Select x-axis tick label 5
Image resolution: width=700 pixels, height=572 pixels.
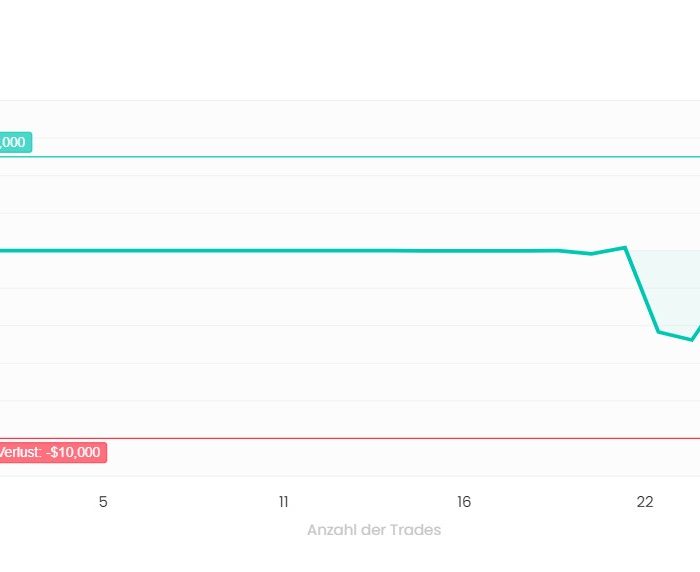(x=103, y=502)
